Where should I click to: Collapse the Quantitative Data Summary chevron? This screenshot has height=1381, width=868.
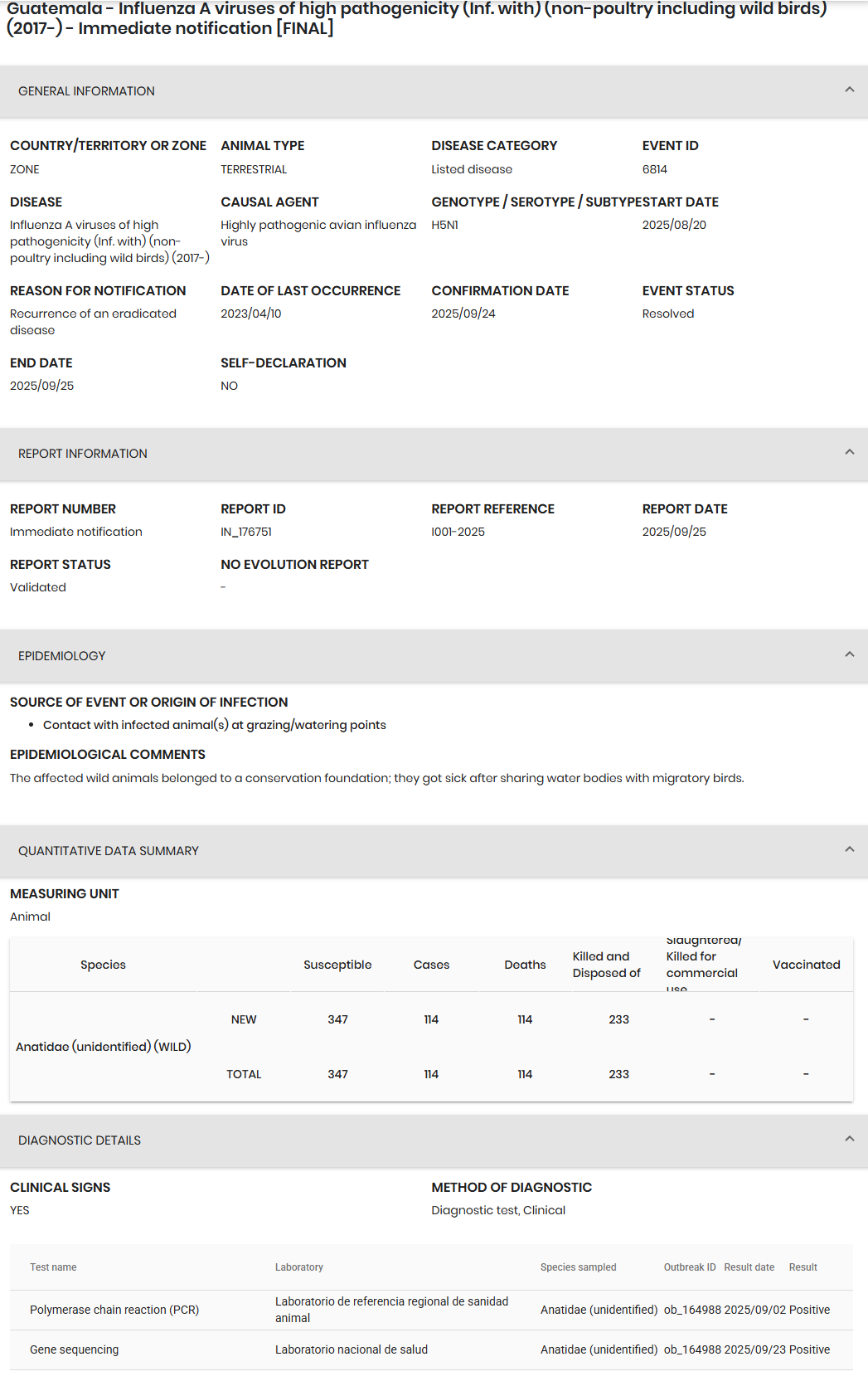pos(849,849)
